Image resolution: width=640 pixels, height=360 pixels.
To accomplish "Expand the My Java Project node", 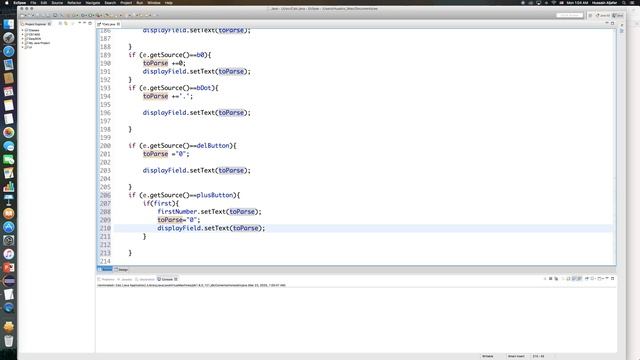I will [22, 43].
